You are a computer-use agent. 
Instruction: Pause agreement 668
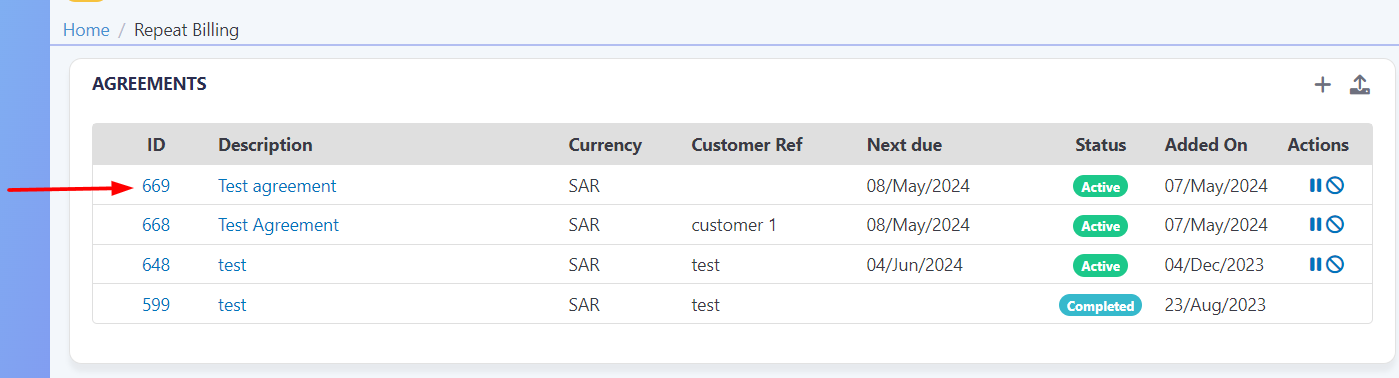pos(1315,225)
